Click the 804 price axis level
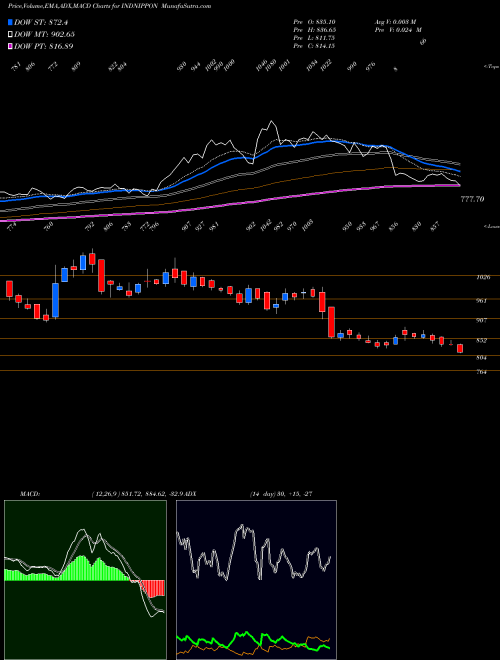500x660 pixels. (481, 358)
